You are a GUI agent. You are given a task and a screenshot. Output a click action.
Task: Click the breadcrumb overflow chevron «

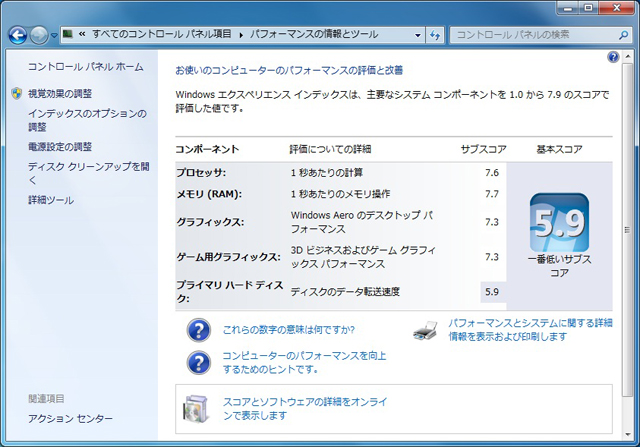tap(82, 34)
